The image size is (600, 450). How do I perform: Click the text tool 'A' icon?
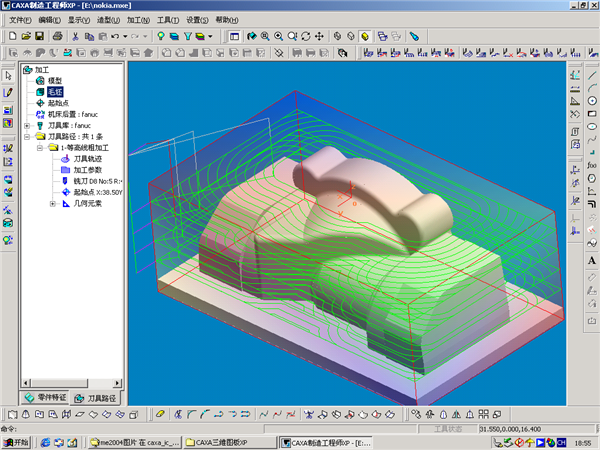(x=592, y=261)
